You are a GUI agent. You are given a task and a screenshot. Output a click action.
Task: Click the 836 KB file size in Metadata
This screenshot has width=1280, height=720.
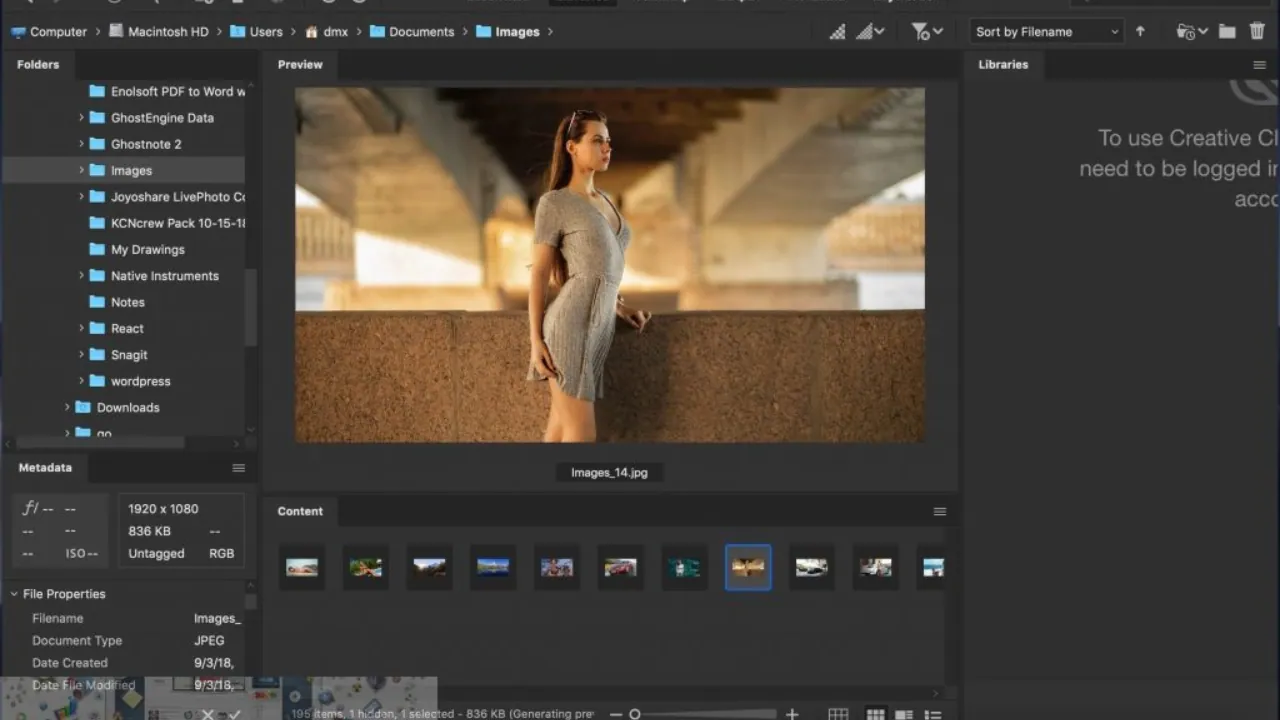(149, 531)
